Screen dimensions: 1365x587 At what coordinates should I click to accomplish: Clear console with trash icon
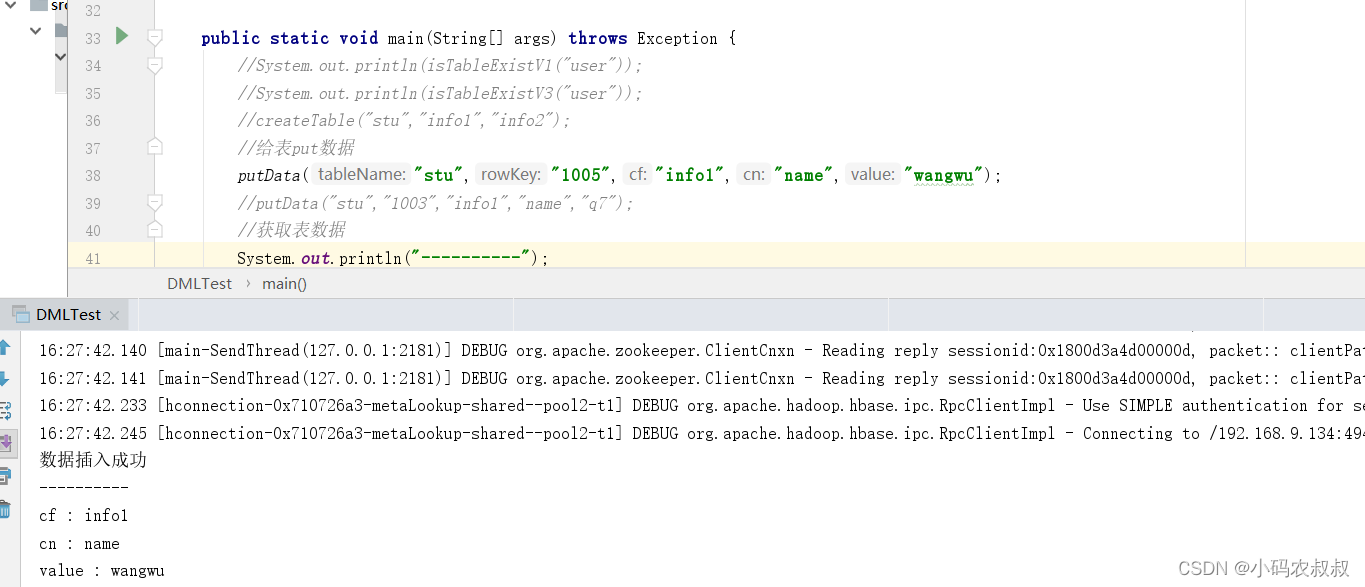click(x=4, y=509)
